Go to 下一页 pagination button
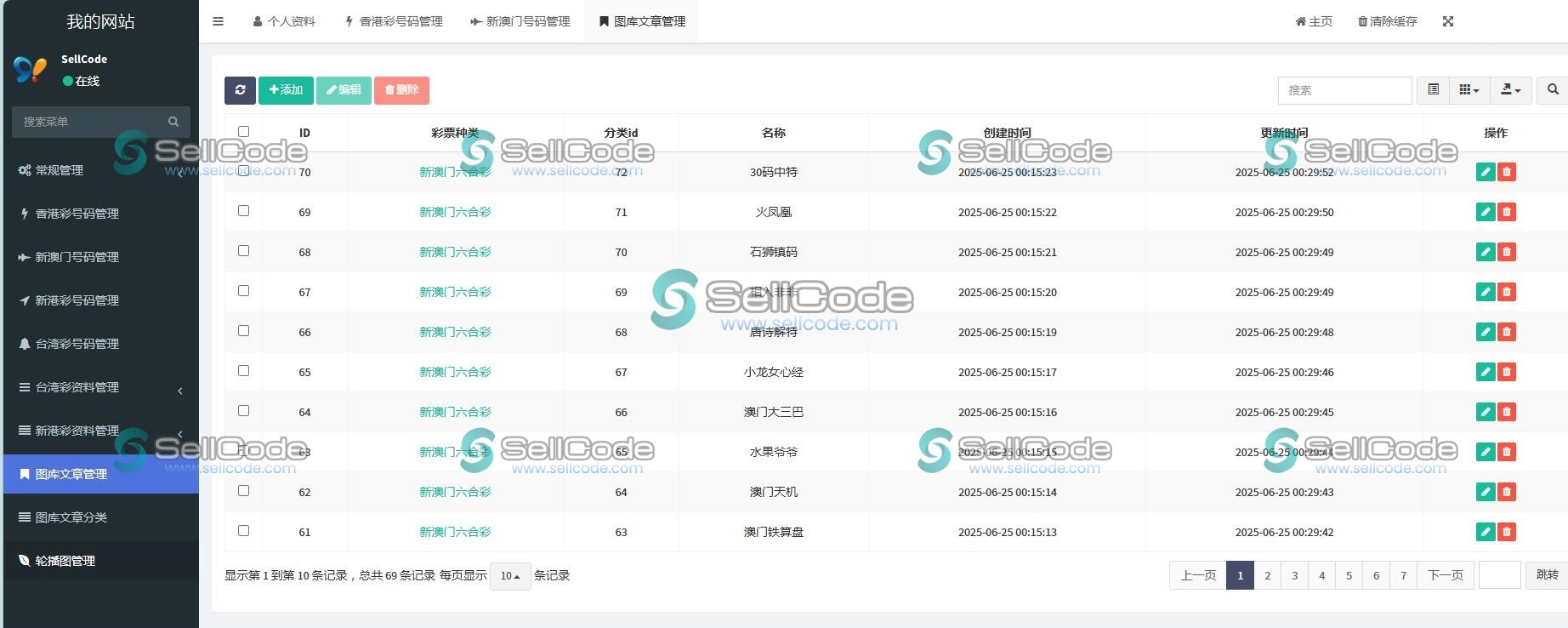 [1446, 575]
